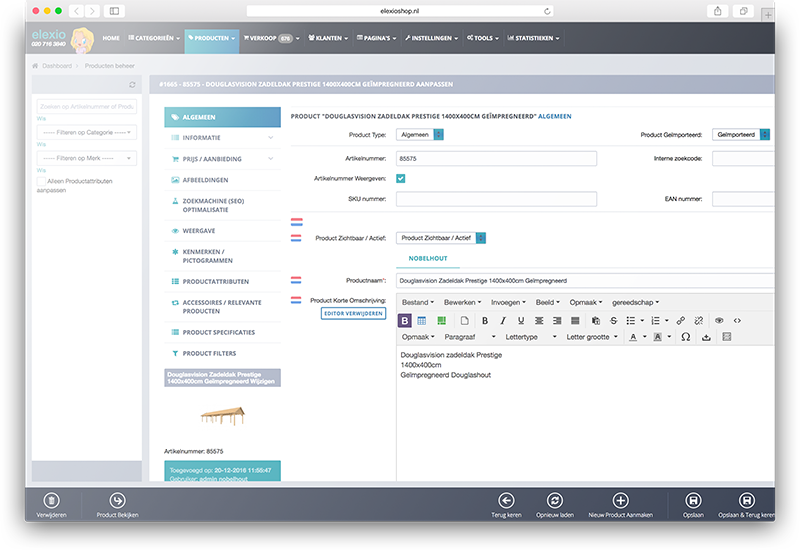Open the Paragraaf format dropdown
800x550 pixels.
pos(469,337)
